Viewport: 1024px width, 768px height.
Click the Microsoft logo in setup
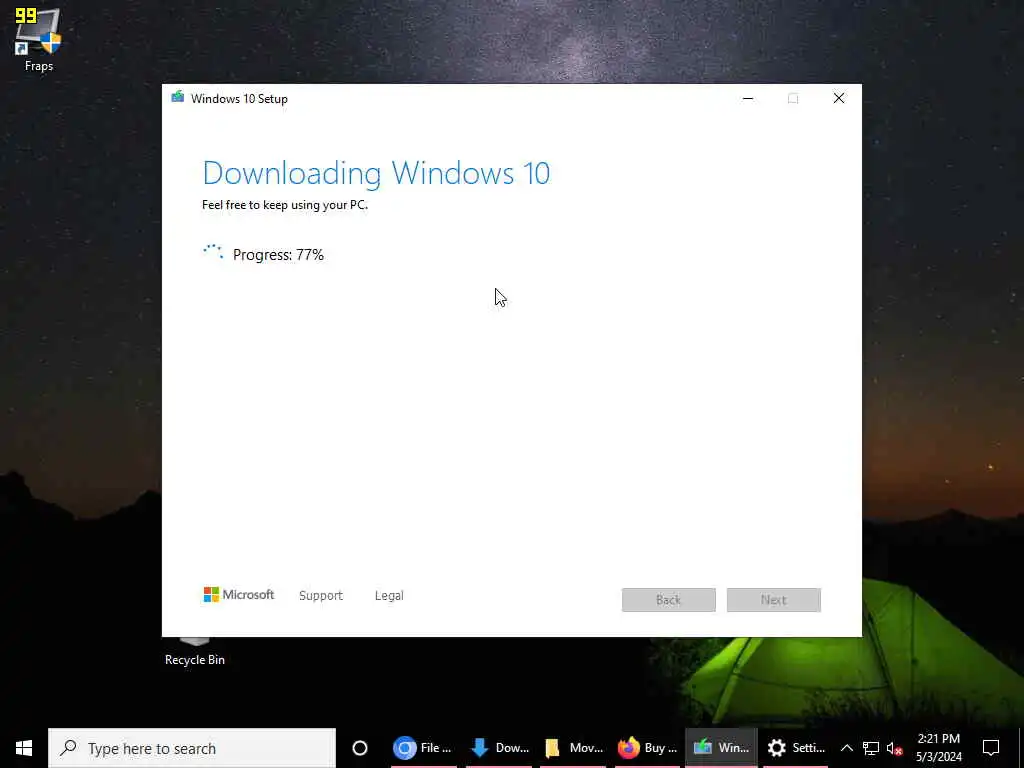(239, 594)
